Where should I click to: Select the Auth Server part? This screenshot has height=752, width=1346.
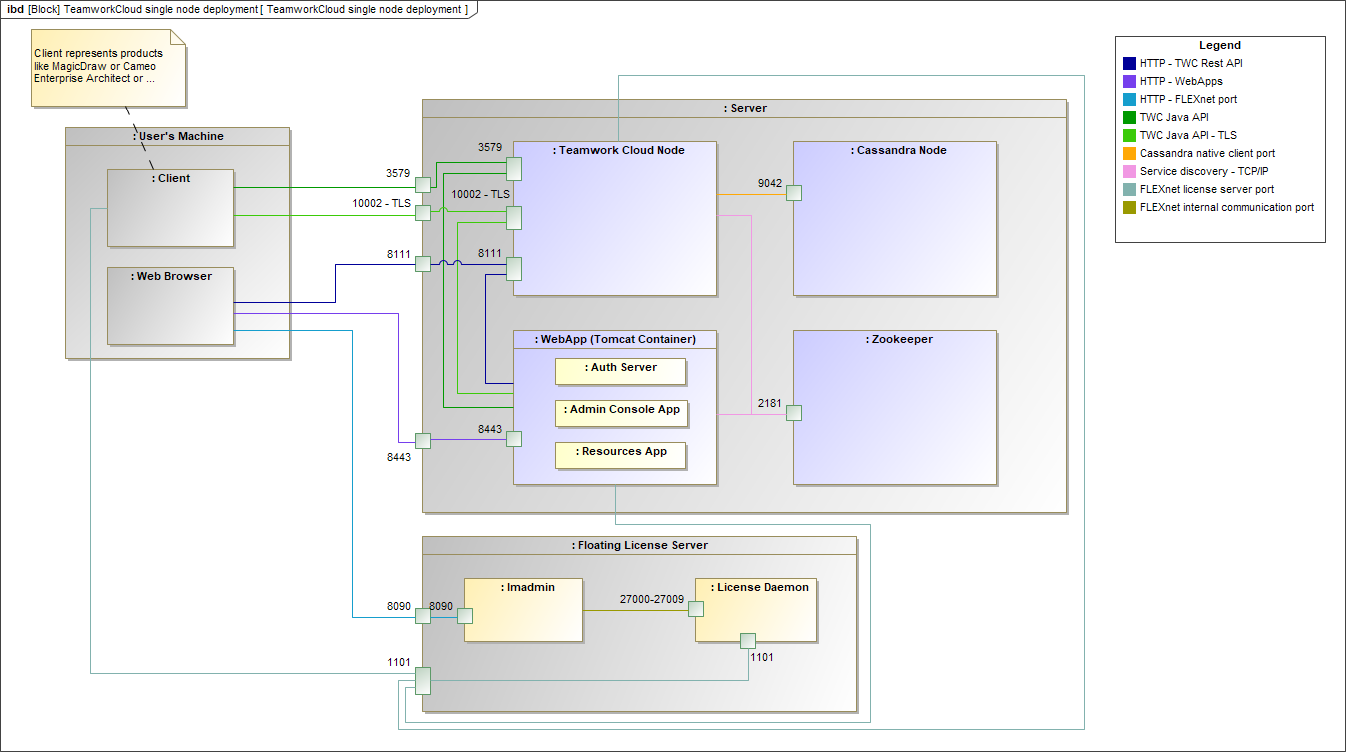tap(621, 371)
